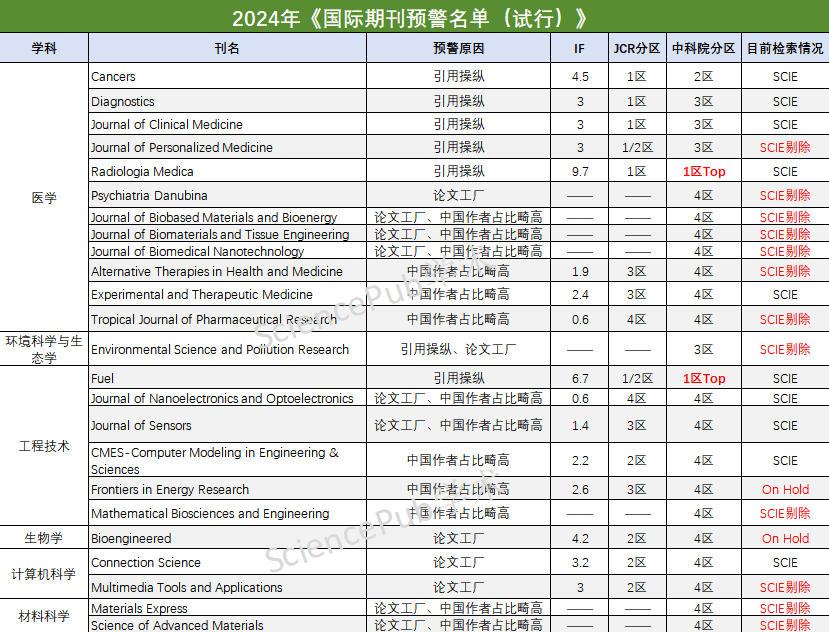Click SCIE剔除 in Multimedia Tools and Applications row
The image size is (829, 632).
[785, 588]
